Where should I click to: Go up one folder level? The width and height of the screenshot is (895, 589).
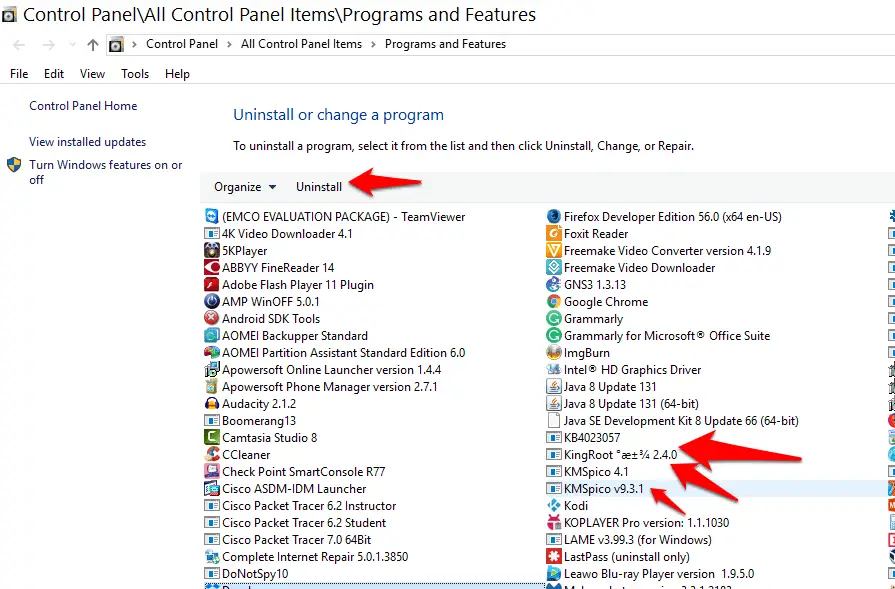pyautogui.click(x=92, y=45)
